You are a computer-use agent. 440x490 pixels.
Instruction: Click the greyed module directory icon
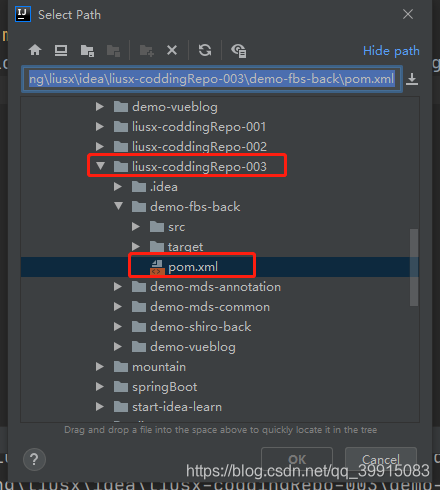coord(113,51)
